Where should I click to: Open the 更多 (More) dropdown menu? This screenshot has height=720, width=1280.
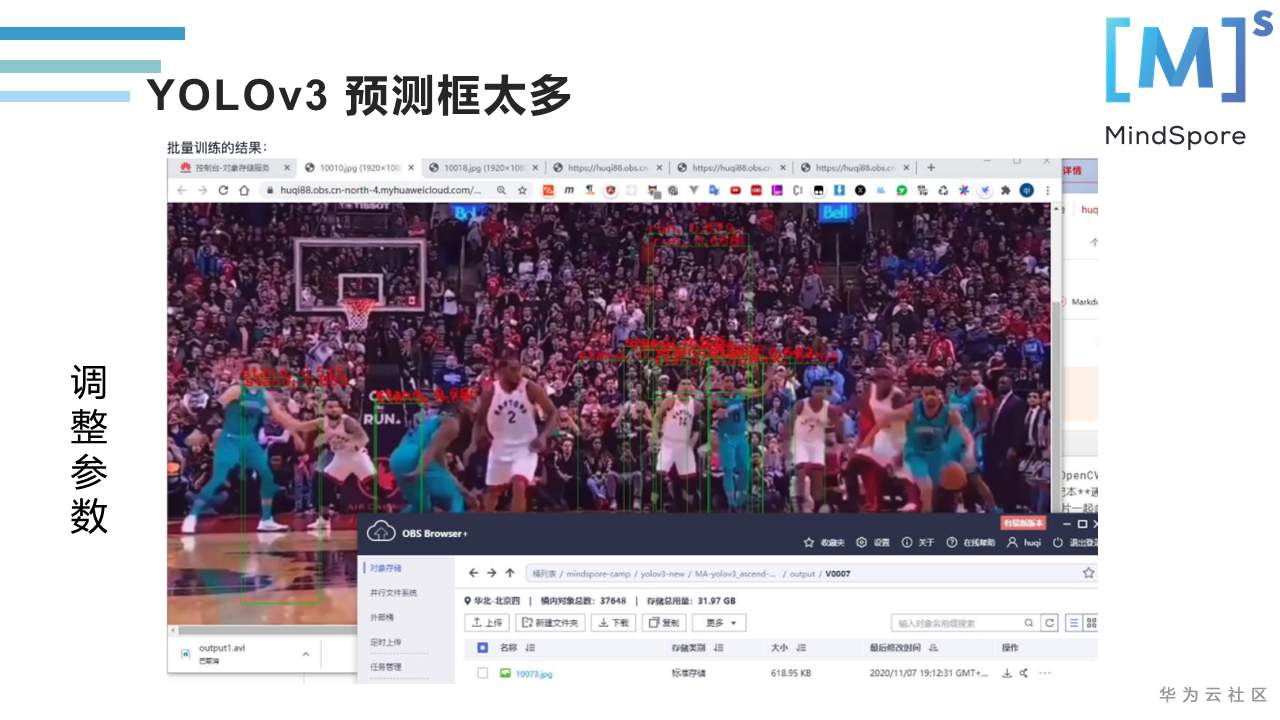tap(719, 622)
